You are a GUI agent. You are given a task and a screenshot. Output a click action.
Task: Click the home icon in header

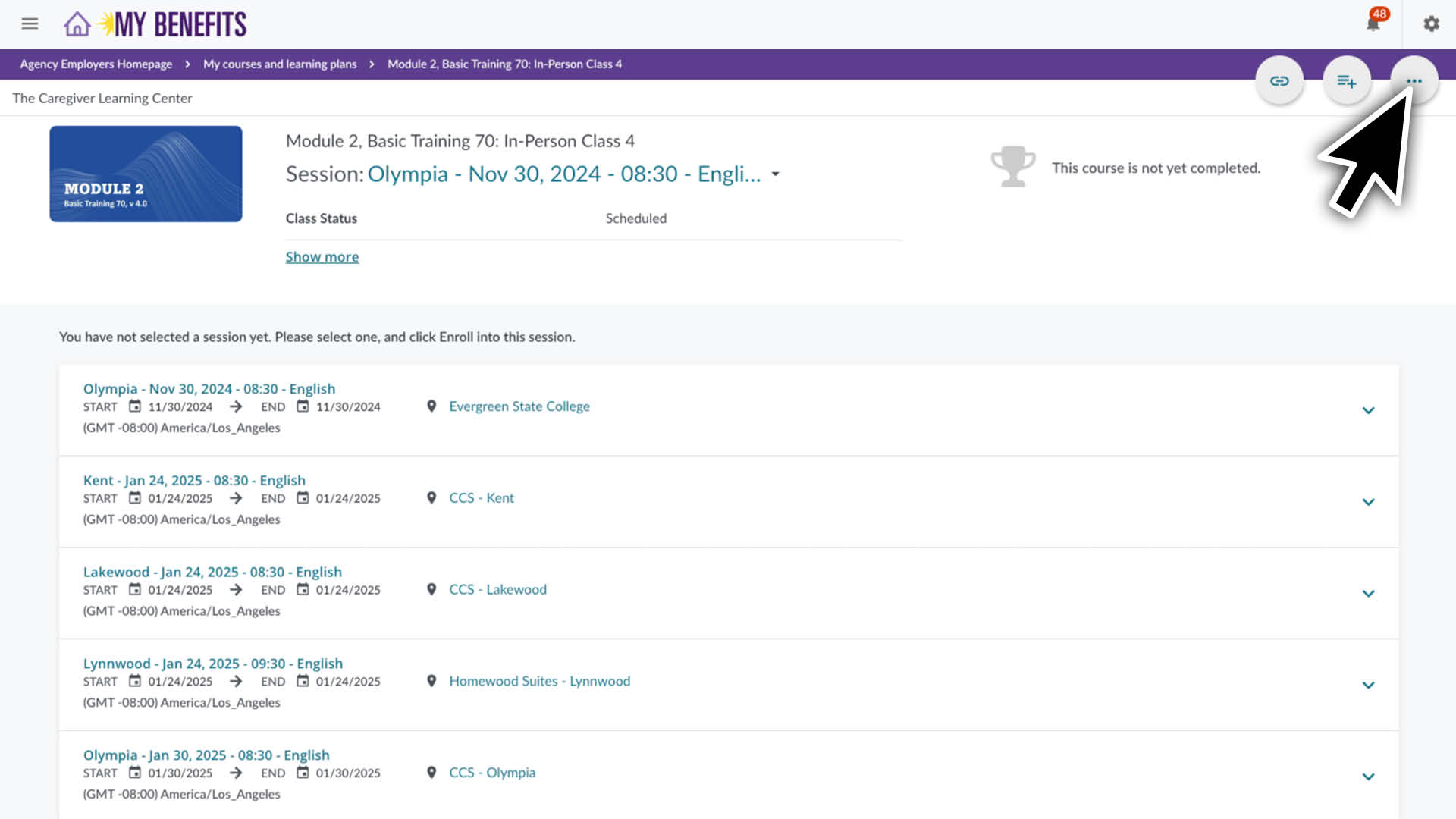point(77,24)
